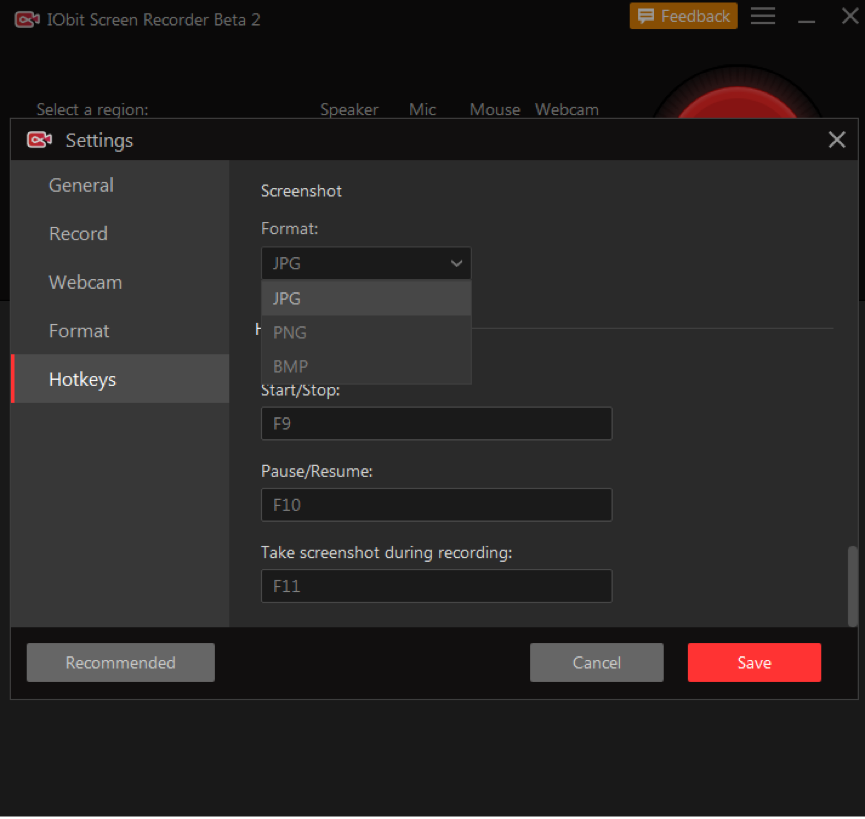Click the big red record button
The image size is (865, 819).
736,102
